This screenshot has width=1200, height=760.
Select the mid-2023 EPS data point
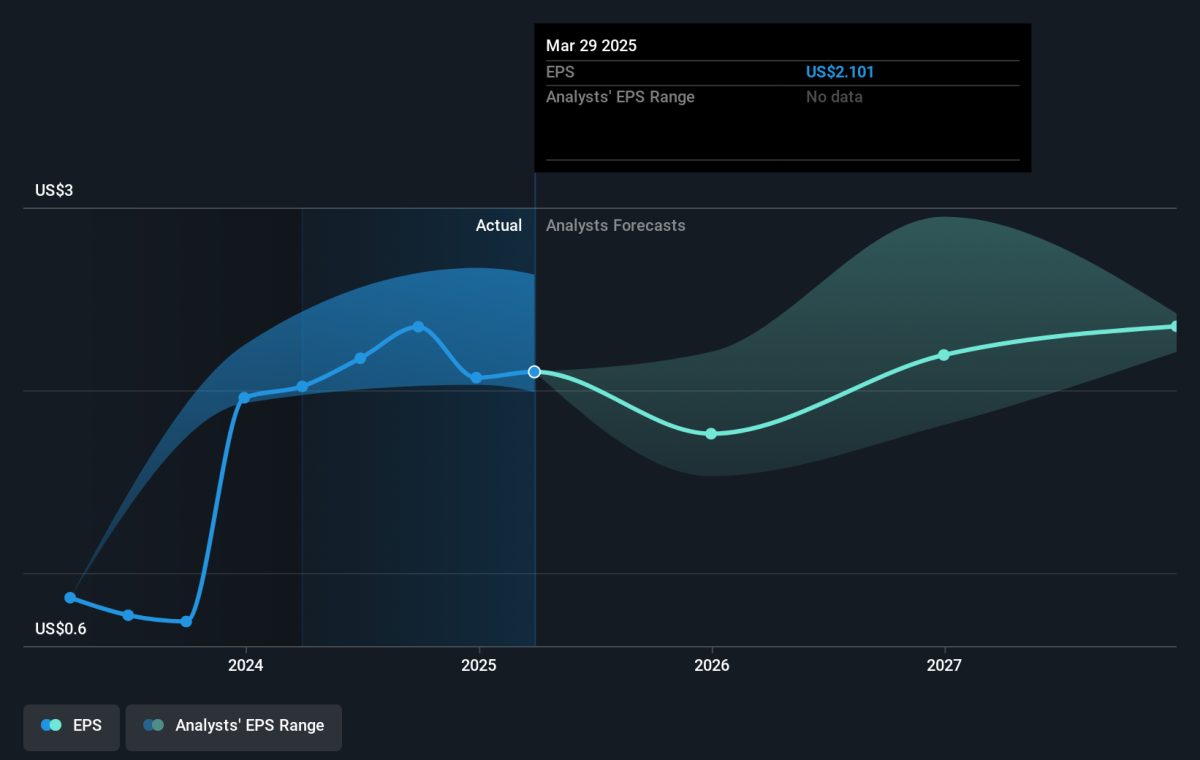(128, 615)
